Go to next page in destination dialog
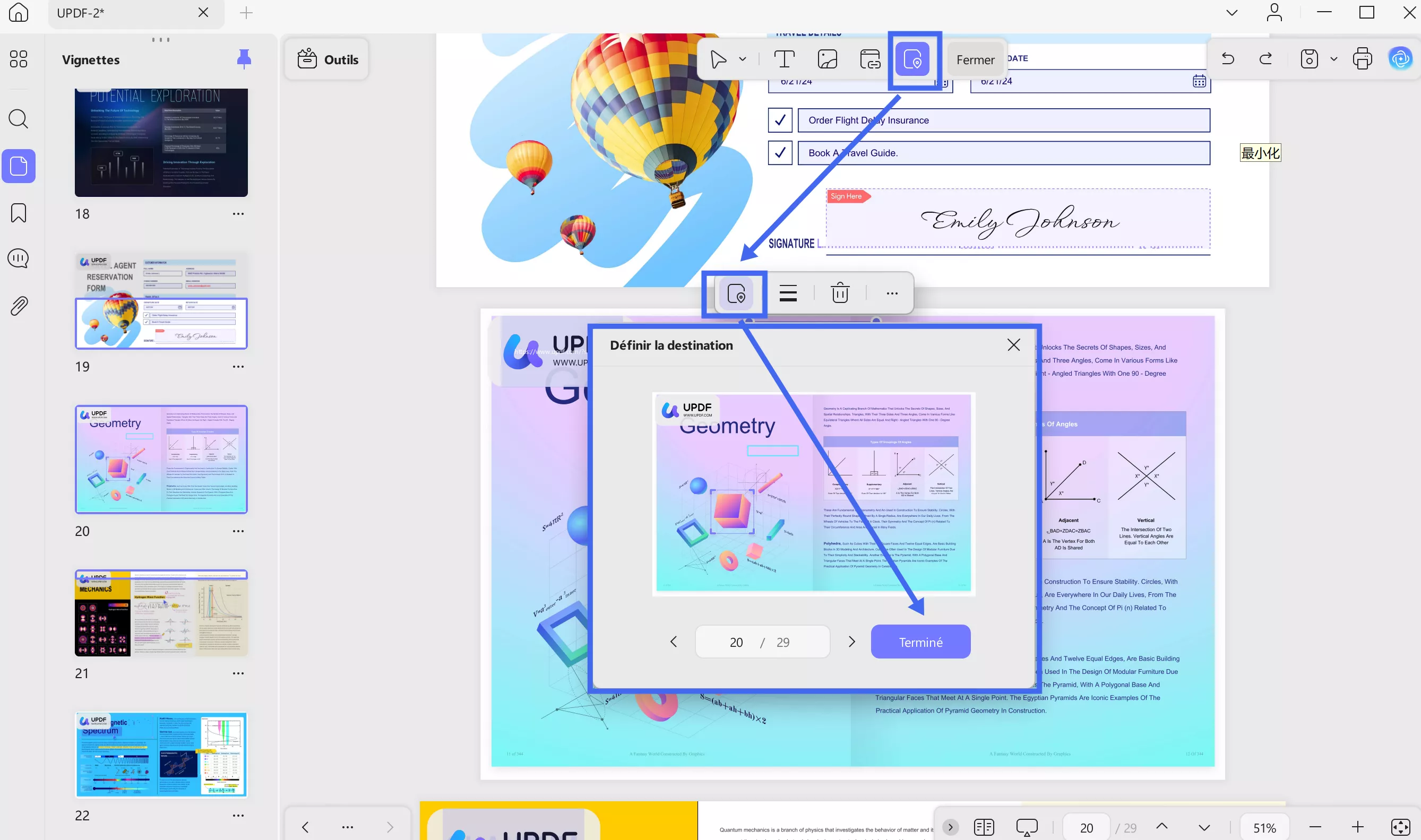The width and height of the screenshot is (1421, 840). pyautogui.click(x=852, y=642)
